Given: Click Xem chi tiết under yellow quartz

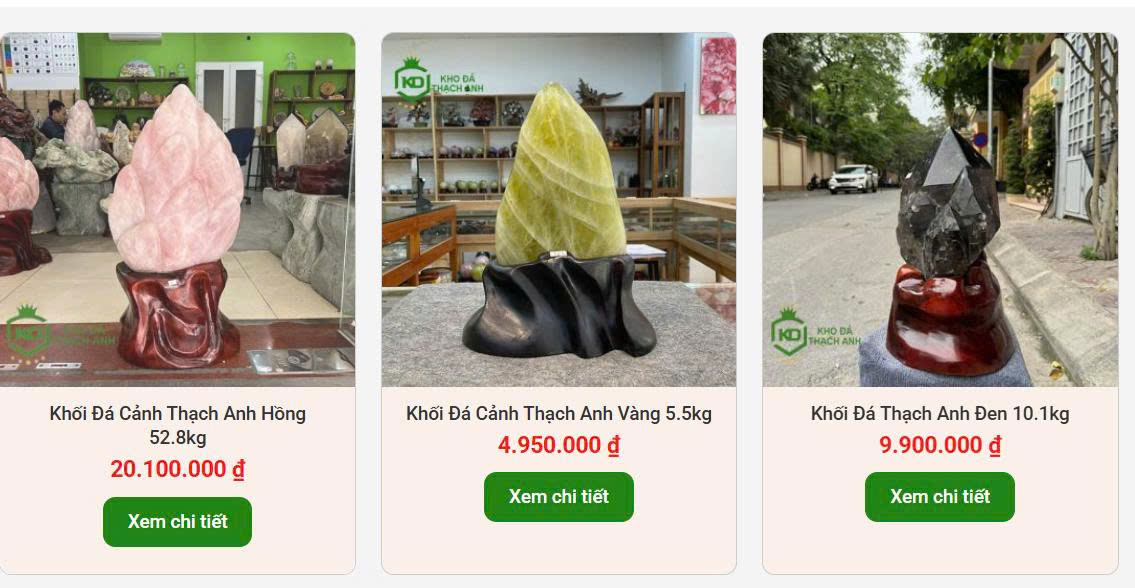Looking at the screenshot, I should 559,497.
